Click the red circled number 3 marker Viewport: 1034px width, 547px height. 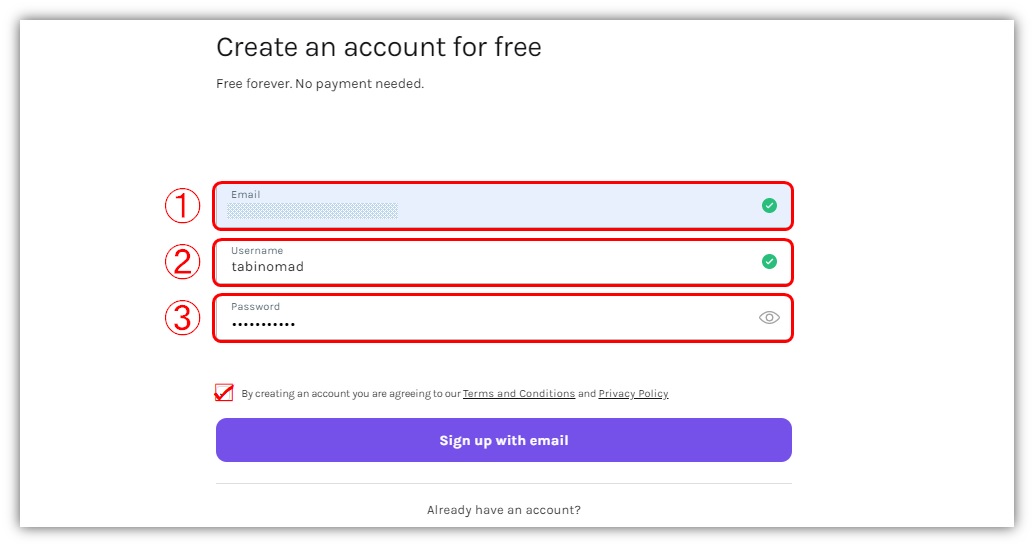[183, 317]
